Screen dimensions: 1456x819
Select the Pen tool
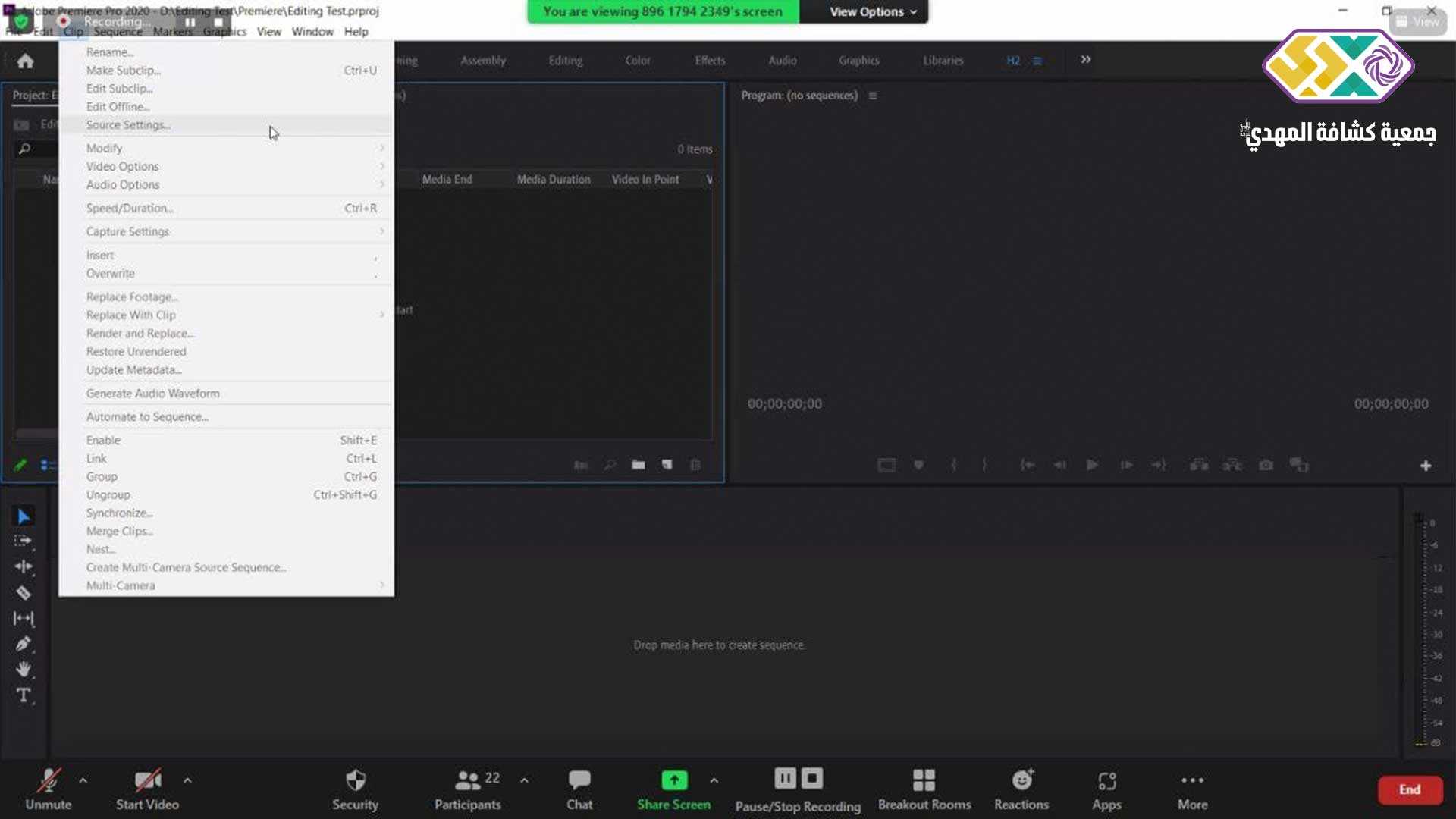point(24,644)
